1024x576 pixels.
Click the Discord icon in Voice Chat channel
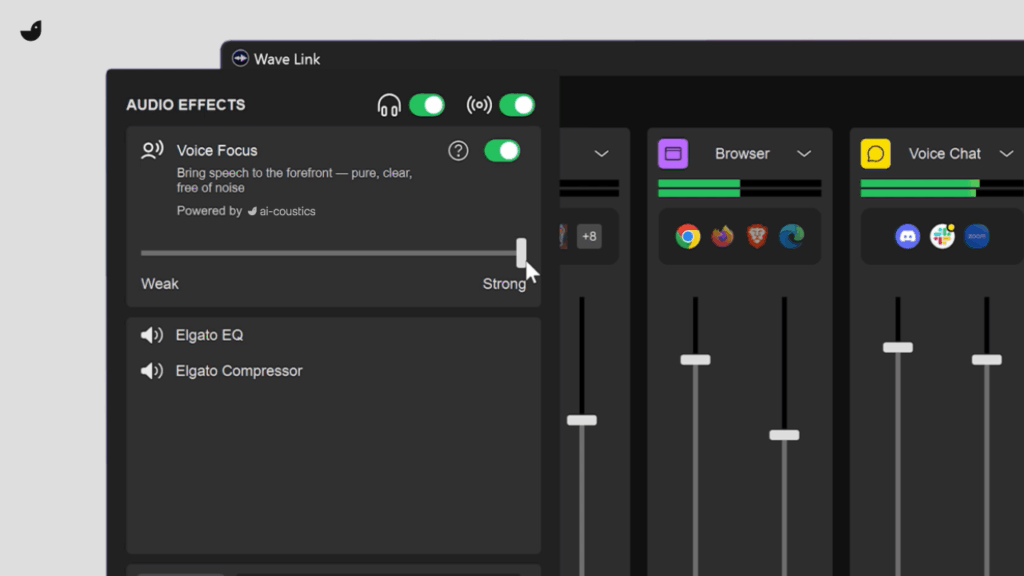click(x=905, y=236)
